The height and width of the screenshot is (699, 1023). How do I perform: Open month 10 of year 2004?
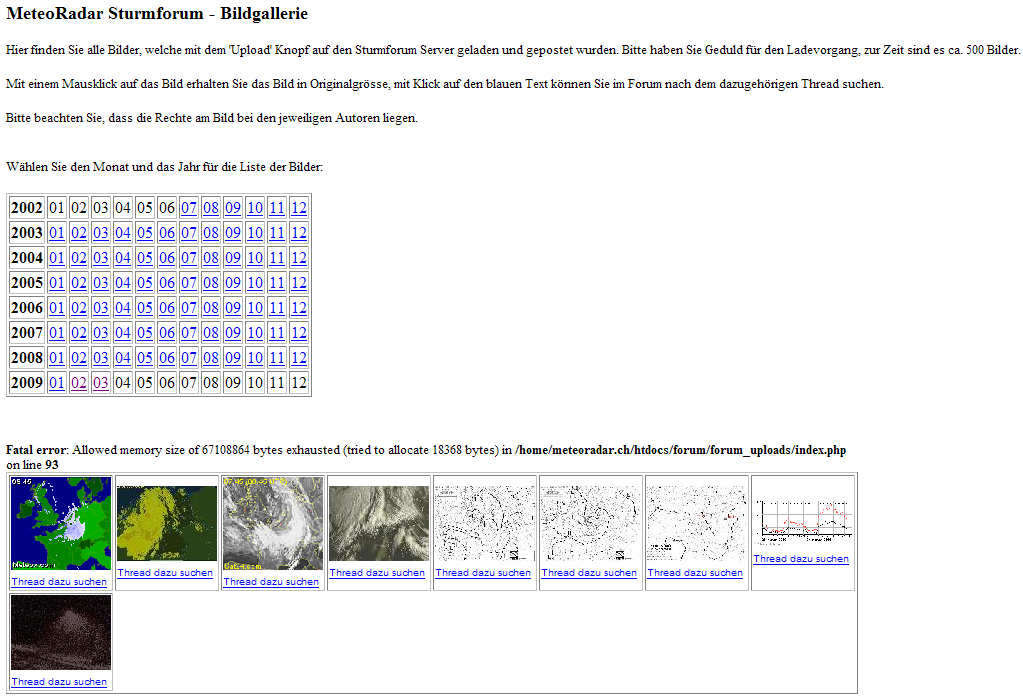point(255,258)
